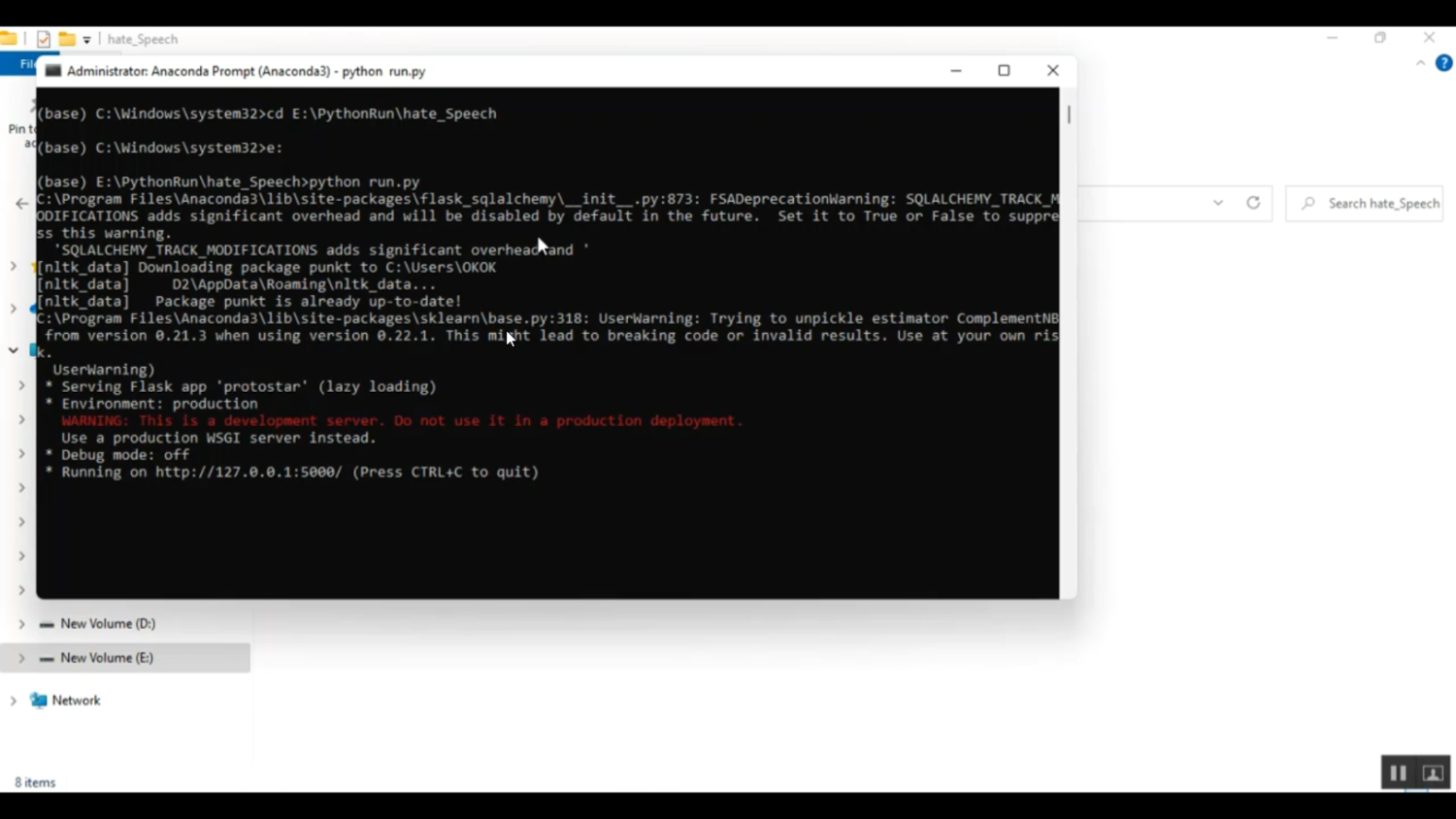Click New folder icon in Explorer title bar

67,39
